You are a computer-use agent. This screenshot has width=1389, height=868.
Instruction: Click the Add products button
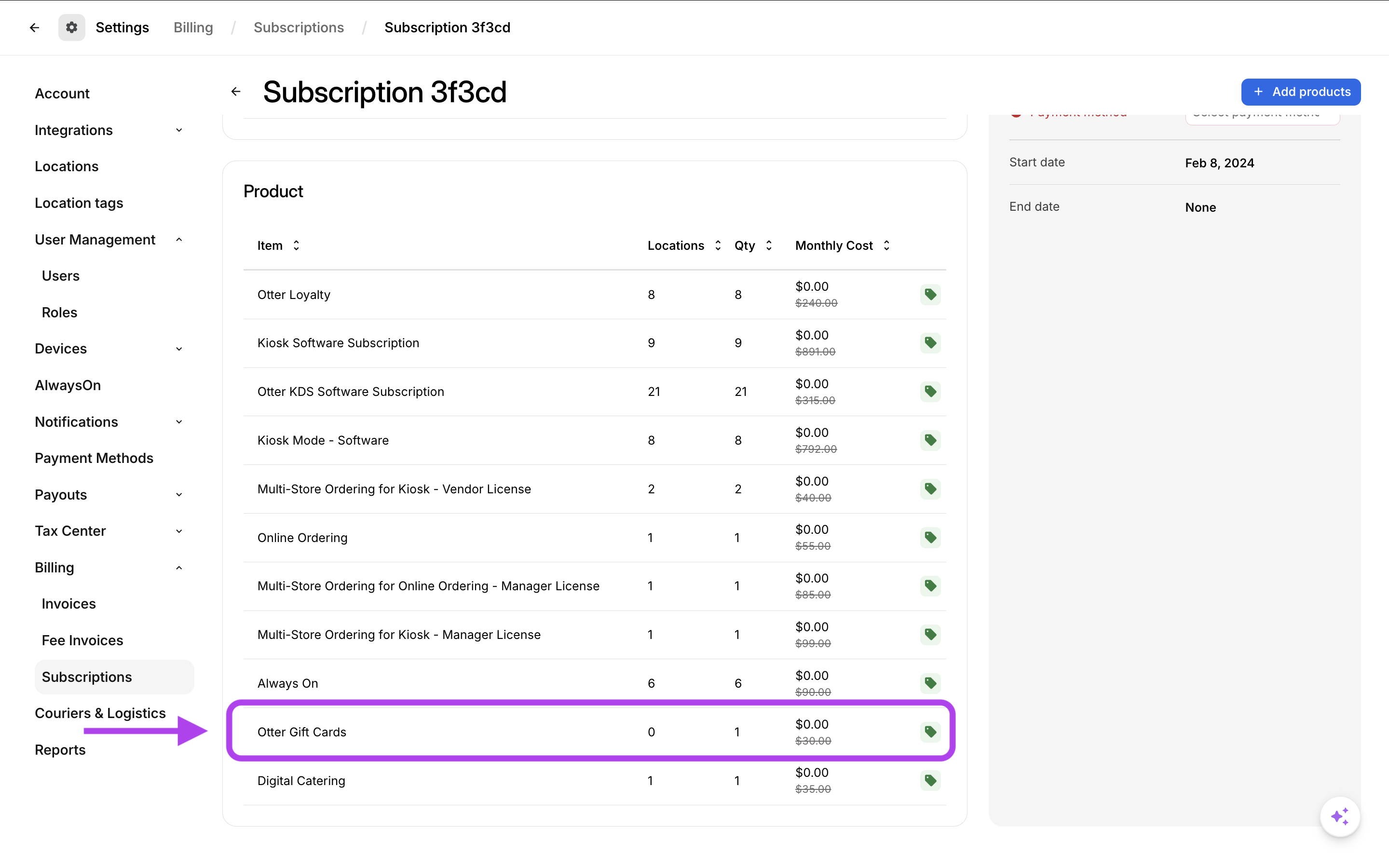click(x=1301, y=92)
